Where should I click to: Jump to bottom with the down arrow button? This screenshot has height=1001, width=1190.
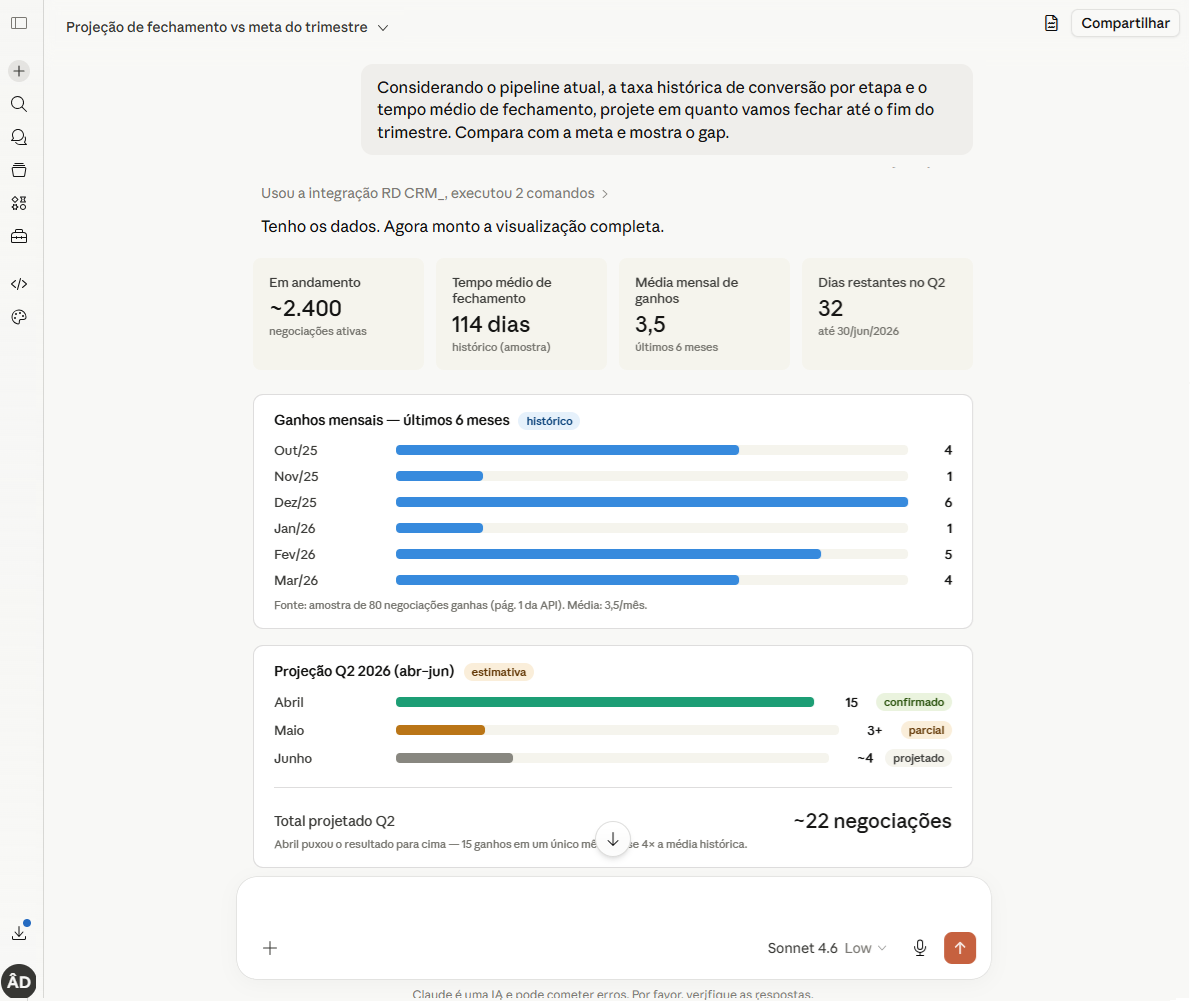(612, 839)
